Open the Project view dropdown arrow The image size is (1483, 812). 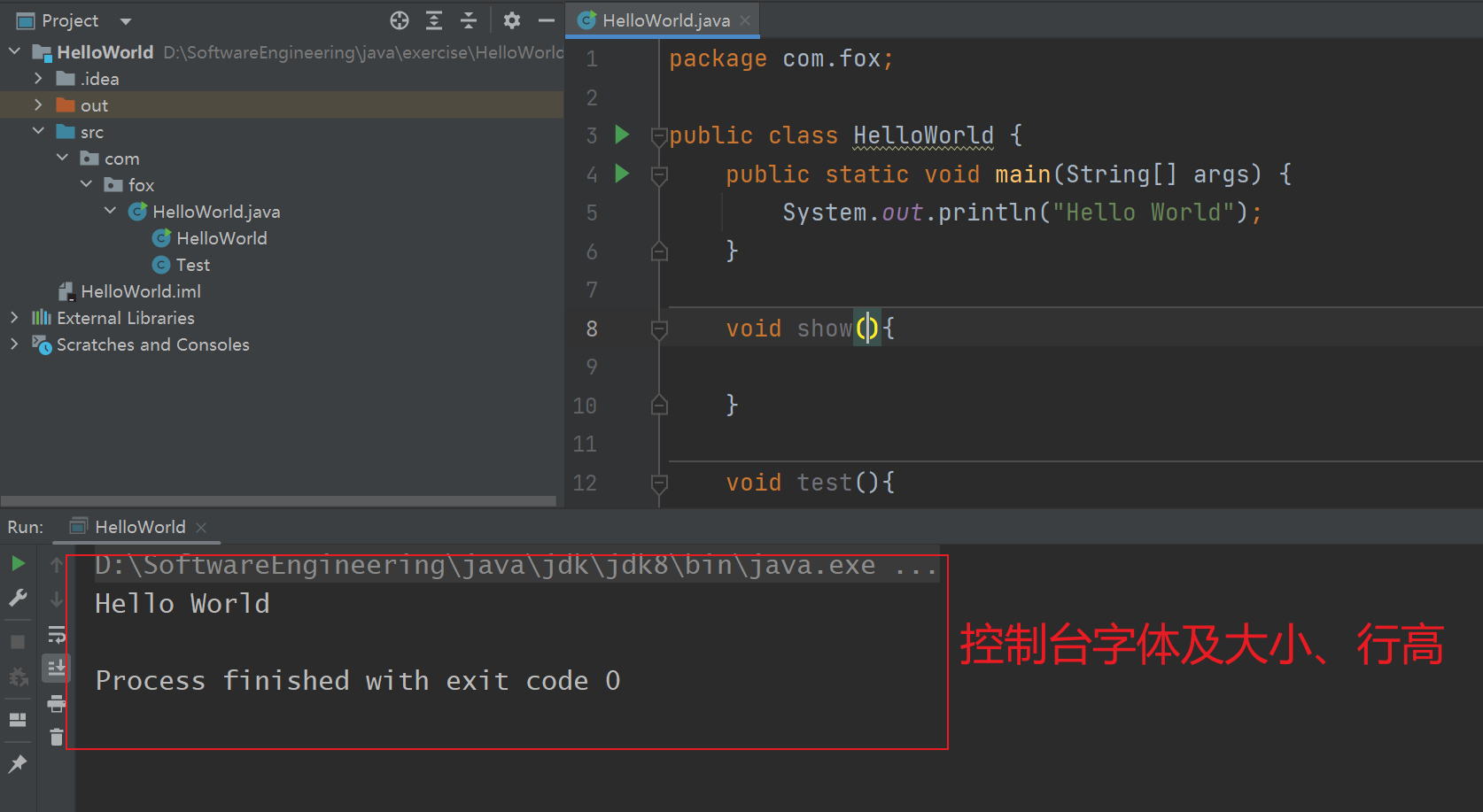126,21
